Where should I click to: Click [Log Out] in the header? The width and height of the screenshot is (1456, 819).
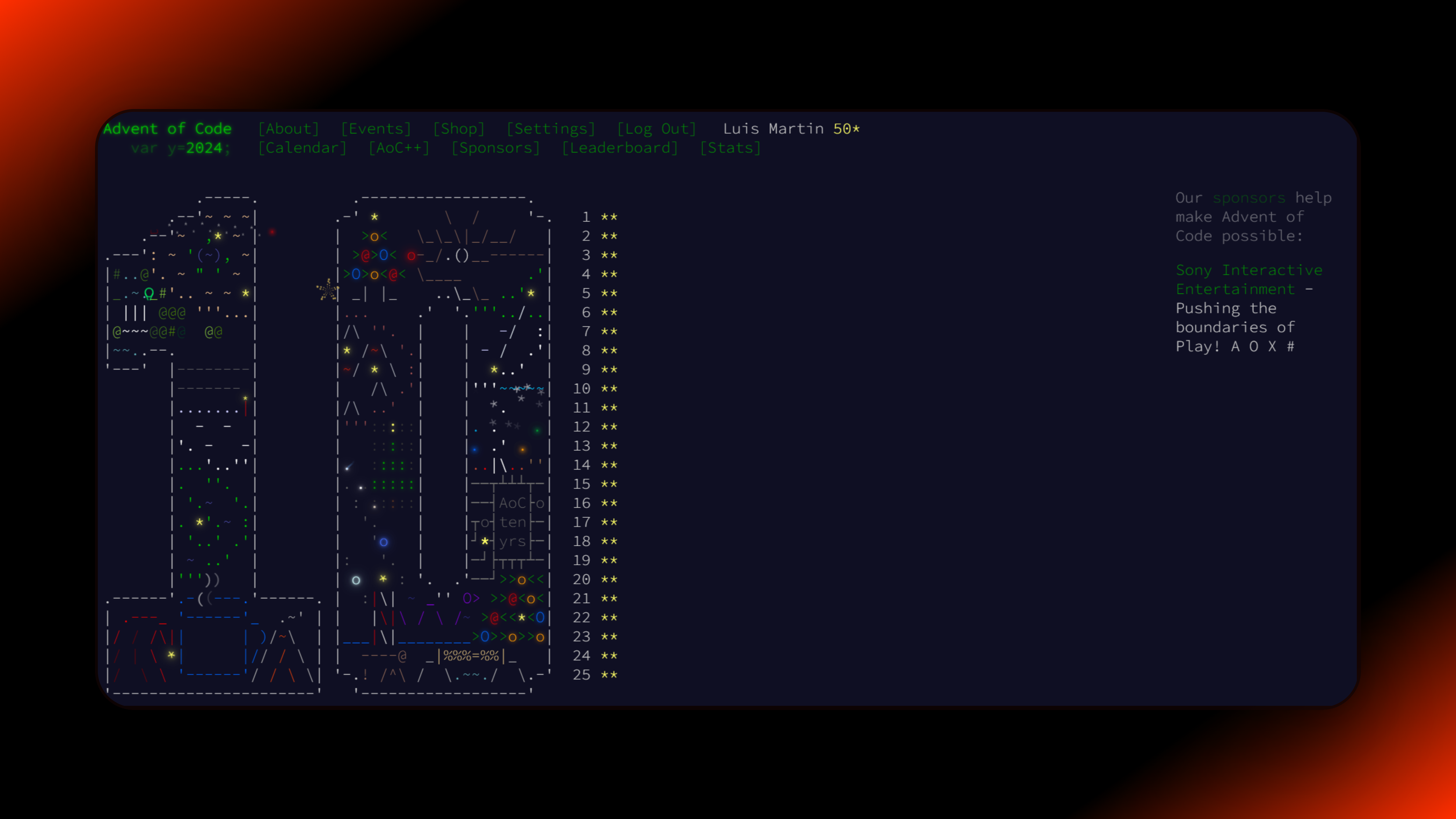click(656, 129)
